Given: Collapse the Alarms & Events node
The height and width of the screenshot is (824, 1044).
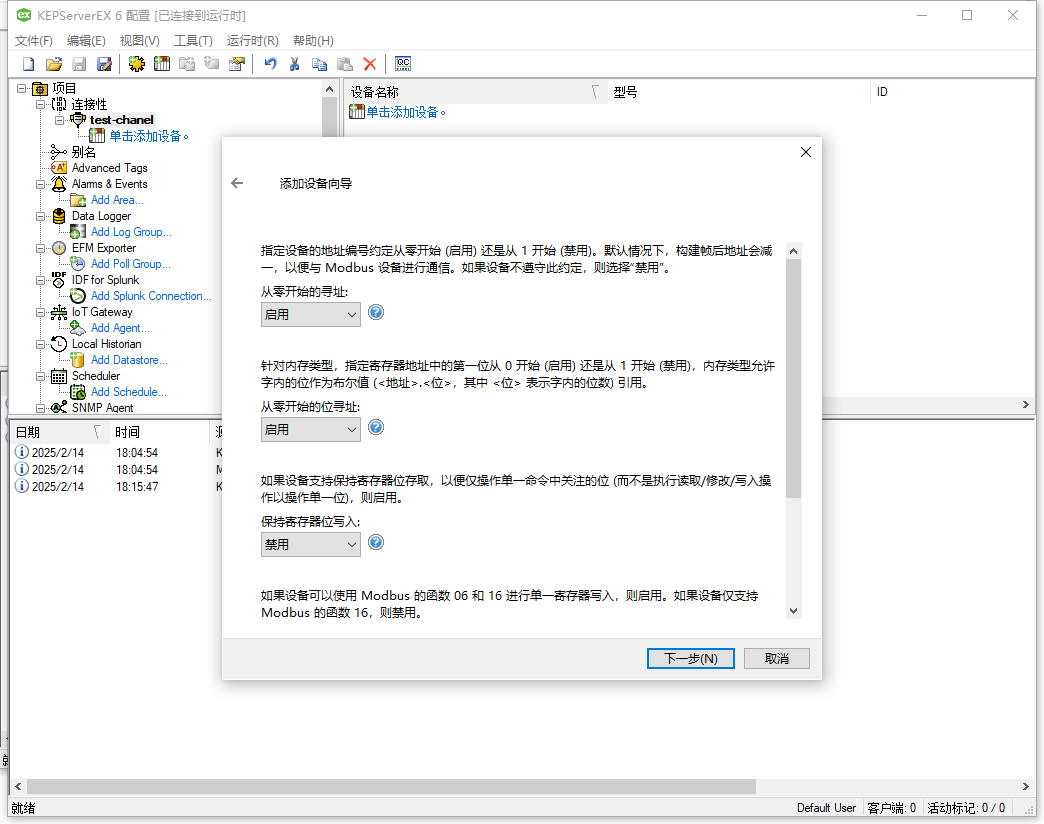Looking at the screenshot, I should 41,184.
